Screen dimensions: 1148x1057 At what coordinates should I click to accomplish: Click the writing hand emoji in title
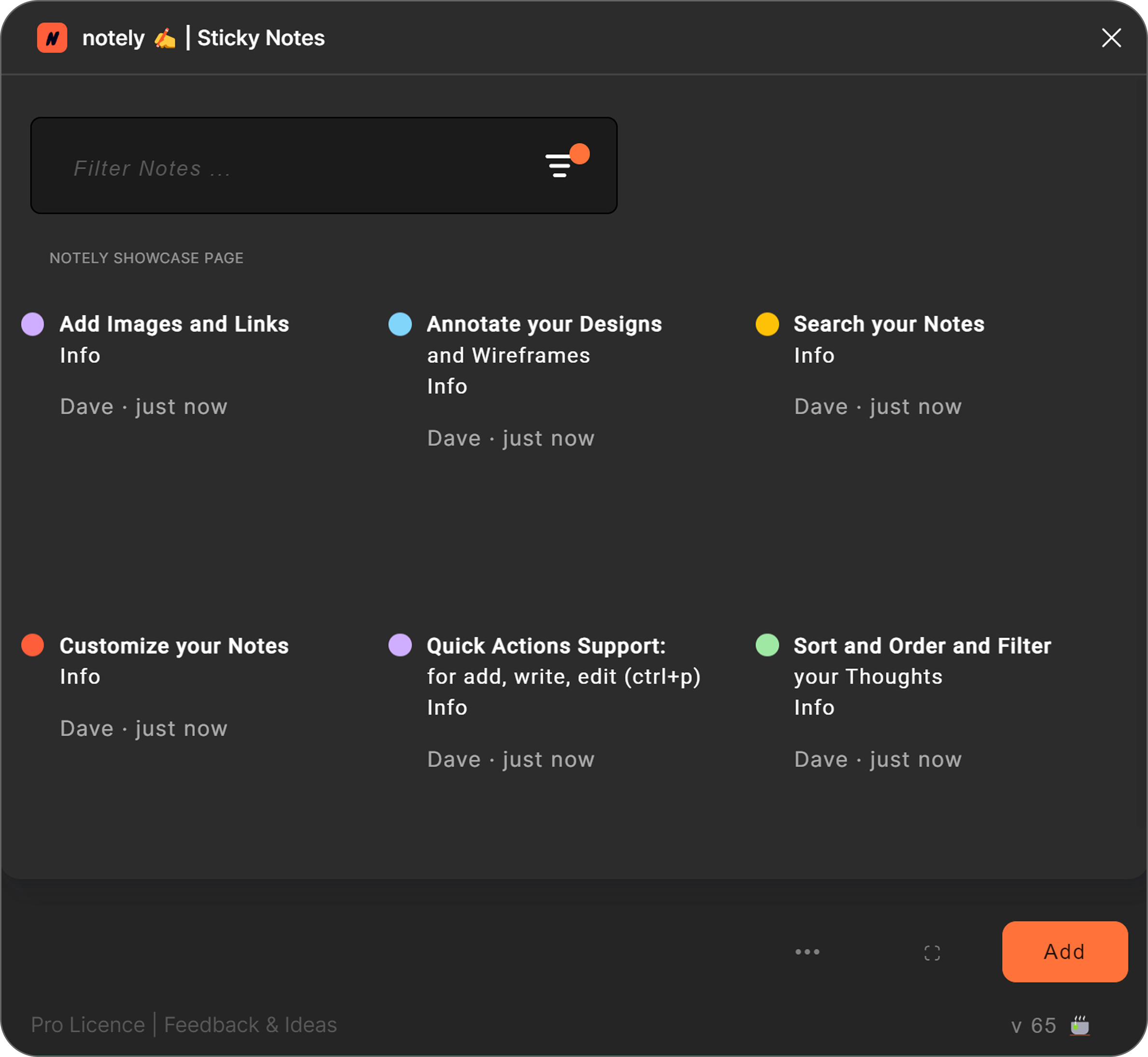pyautogui.click(x=165, y=38)
